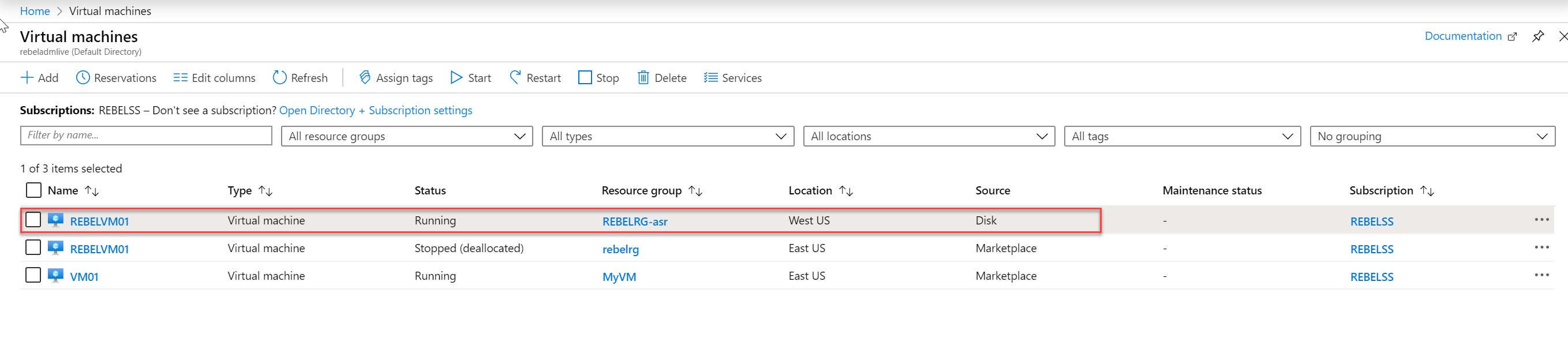The image size is (1568, 364).
Task: Sort by Subscription column arrows
Action: pyautogui.click(x=1427, y=191)
